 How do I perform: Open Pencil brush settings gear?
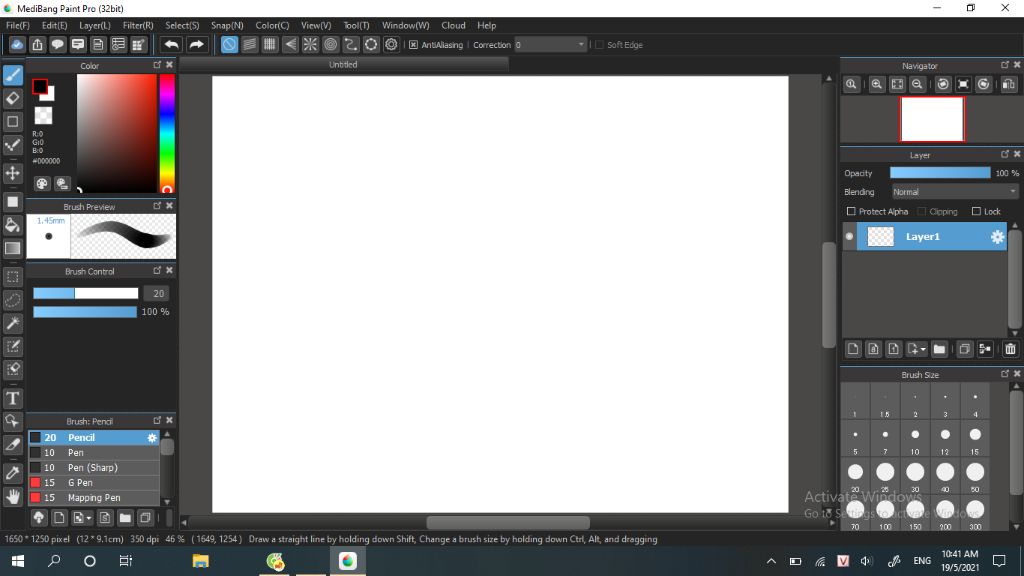tap(152, 438)
